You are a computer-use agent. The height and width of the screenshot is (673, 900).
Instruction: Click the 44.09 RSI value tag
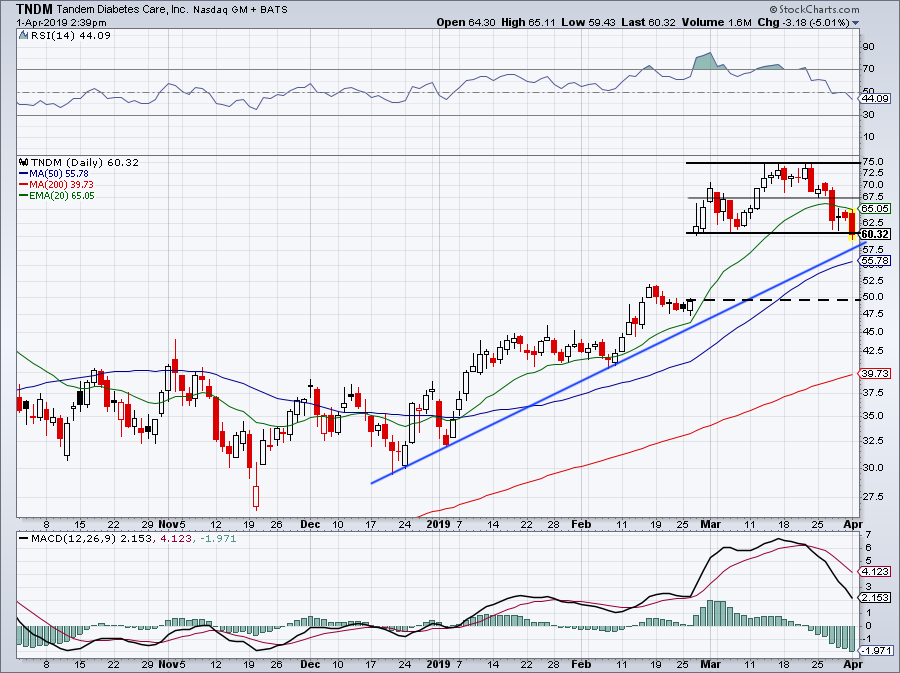coord(874,99)
